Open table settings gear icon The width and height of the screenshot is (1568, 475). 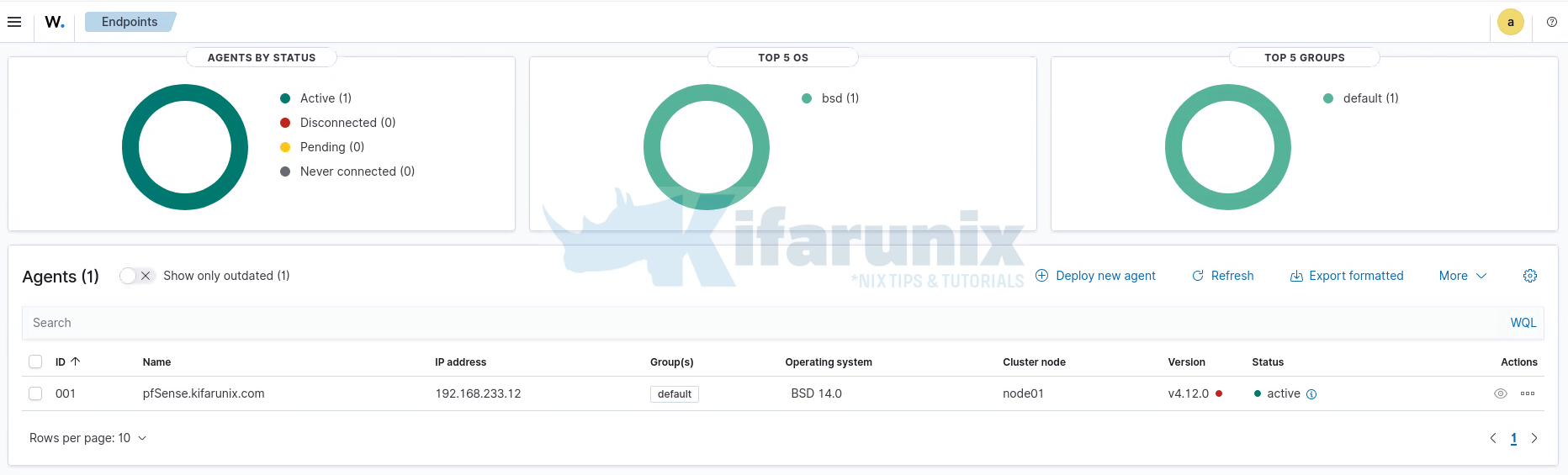[1530, 276]
